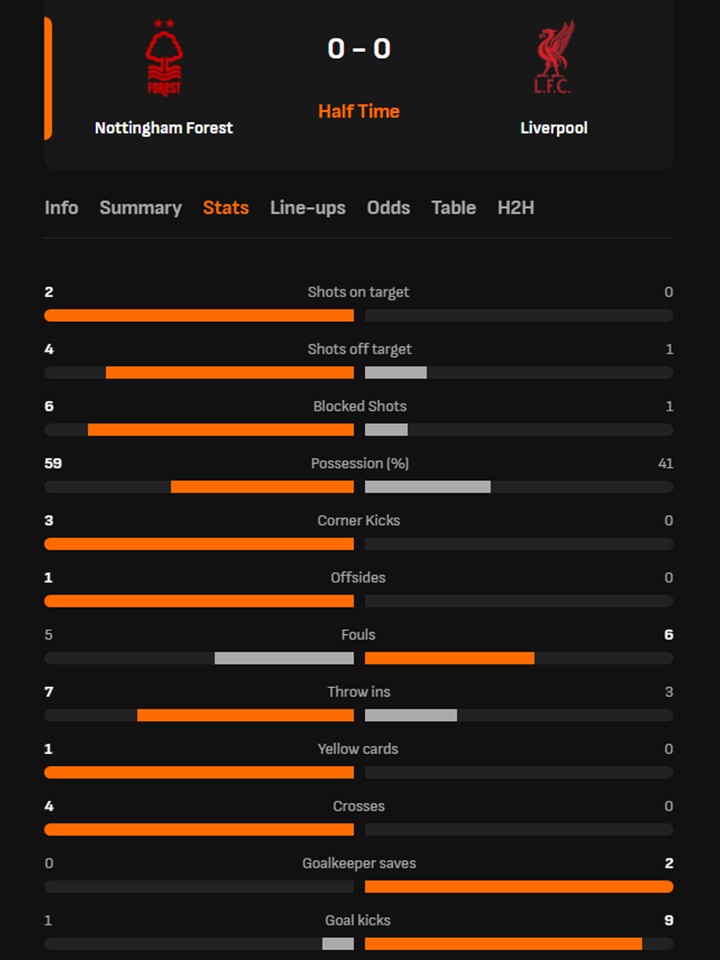Go to the Table tab
This screenshot has width=720, height=960.
click(x=453, y=208)
